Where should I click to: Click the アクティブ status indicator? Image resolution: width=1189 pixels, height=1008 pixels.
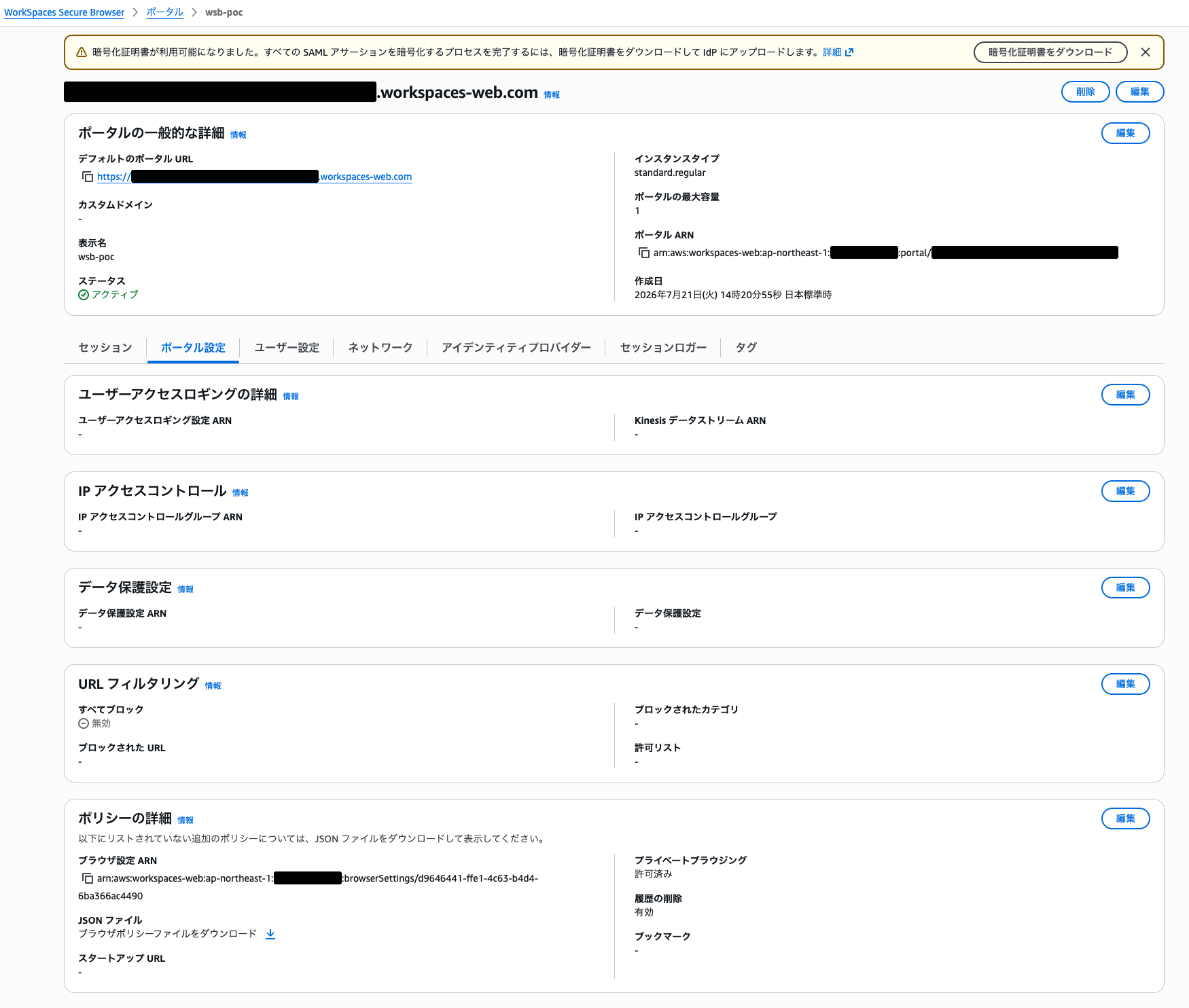108,295
